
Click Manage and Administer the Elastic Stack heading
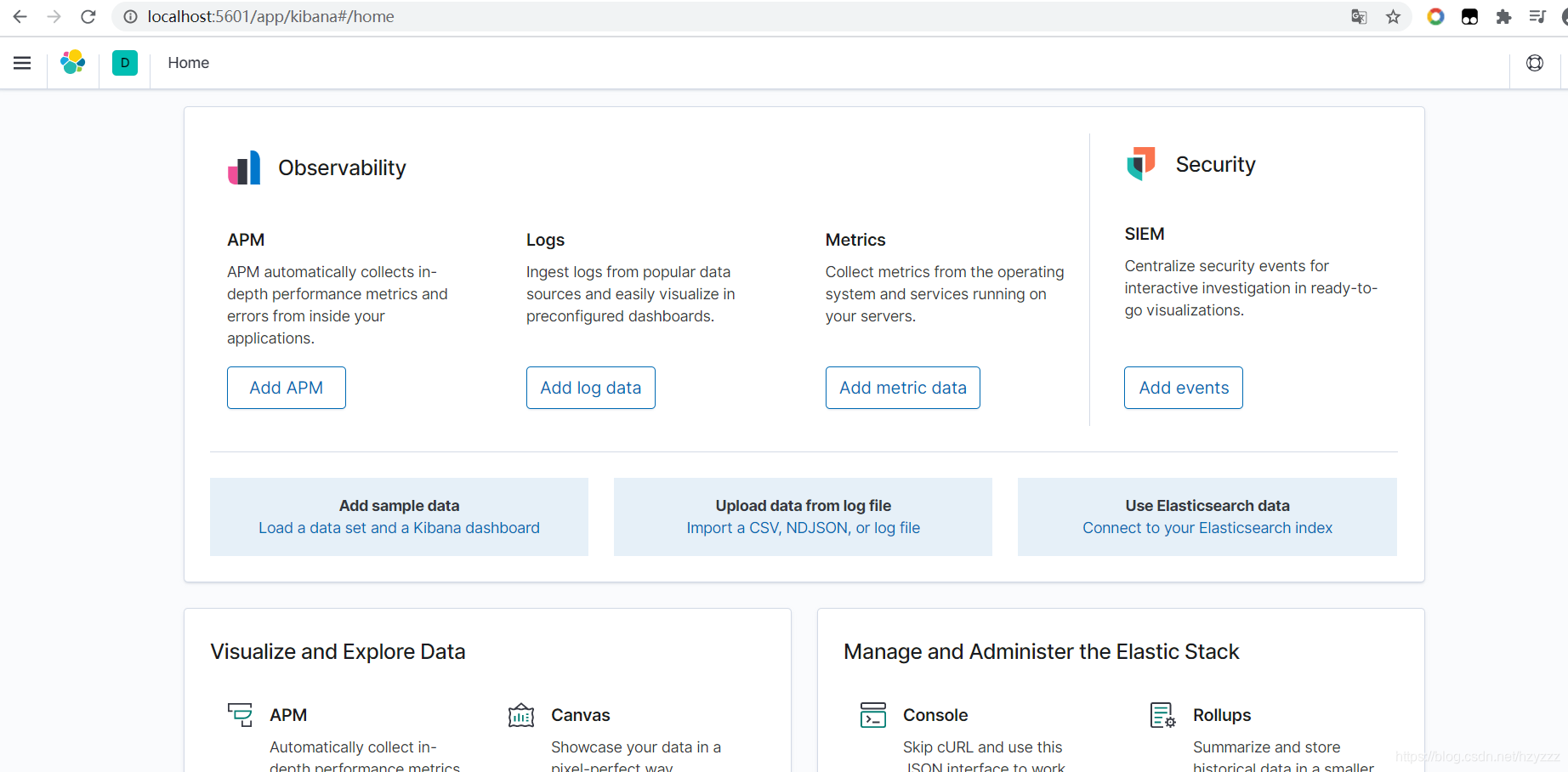click(x=1042, y=651)
